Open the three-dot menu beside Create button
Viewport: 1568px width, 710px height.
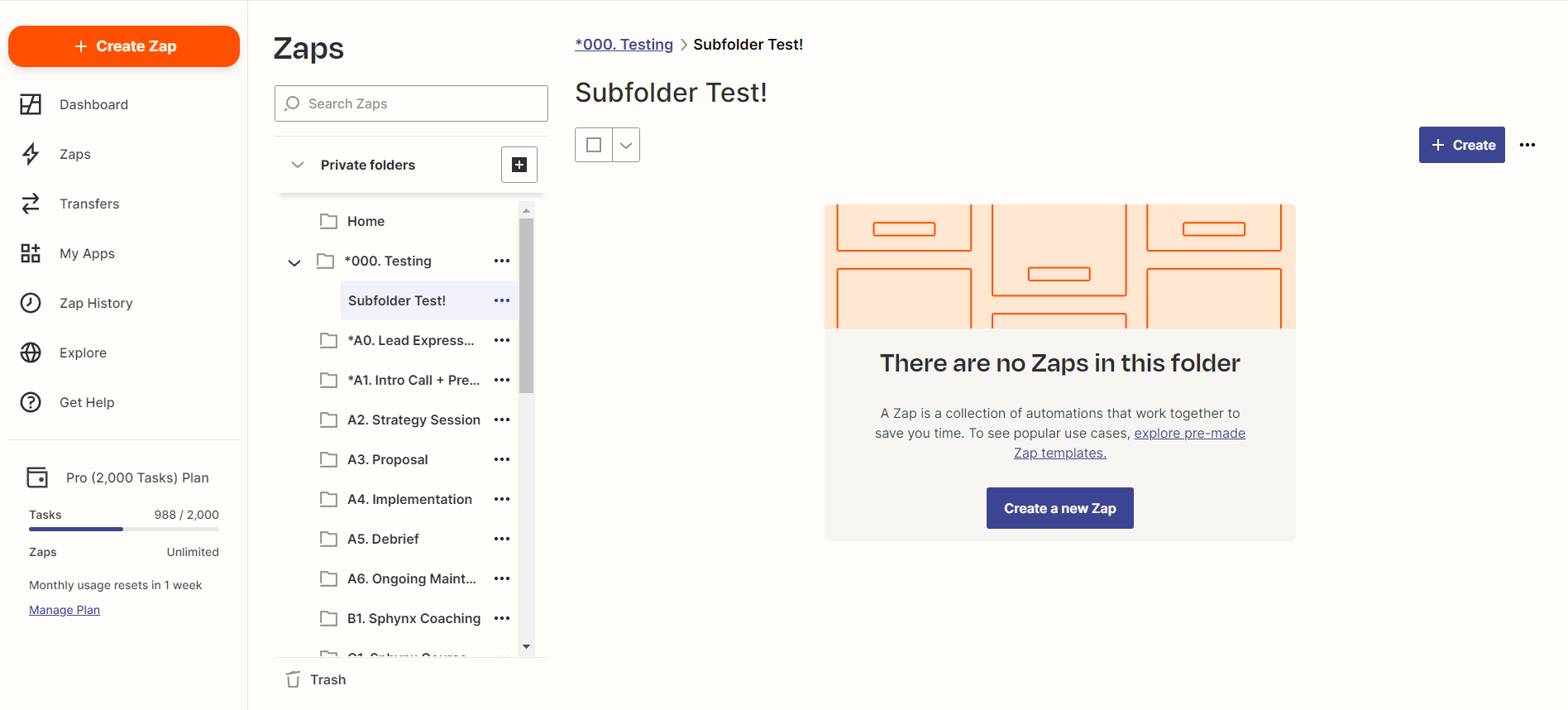(x=1527, y=145)
